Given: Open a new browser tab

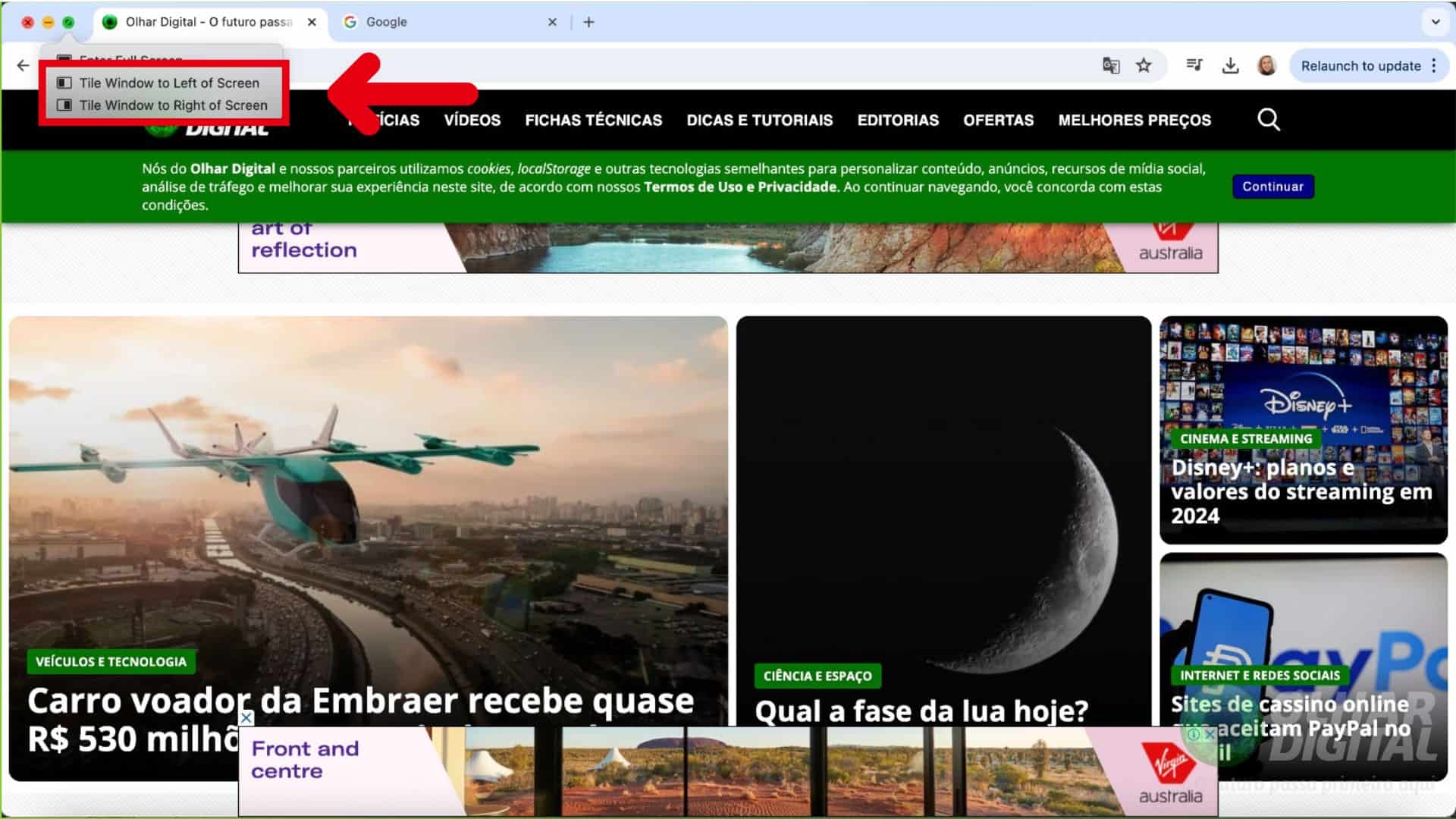Looking at the screenshot, I should tap(588, 22).
